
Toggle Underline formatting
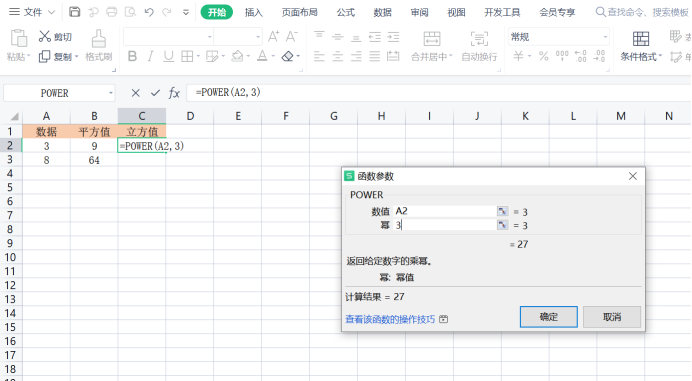pos(168,56)
